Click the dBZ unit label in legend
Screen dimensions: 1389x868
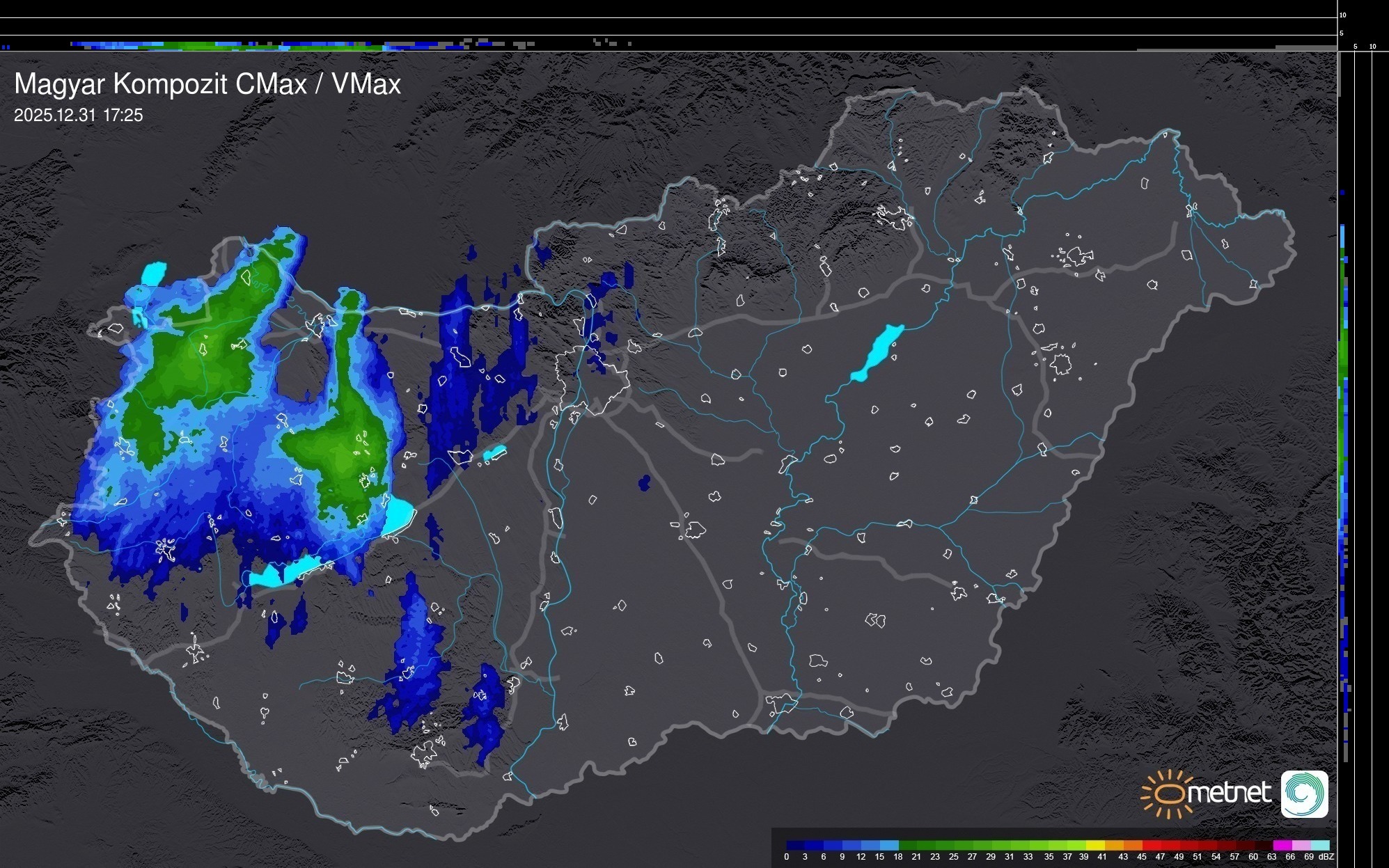[1326, 857]
